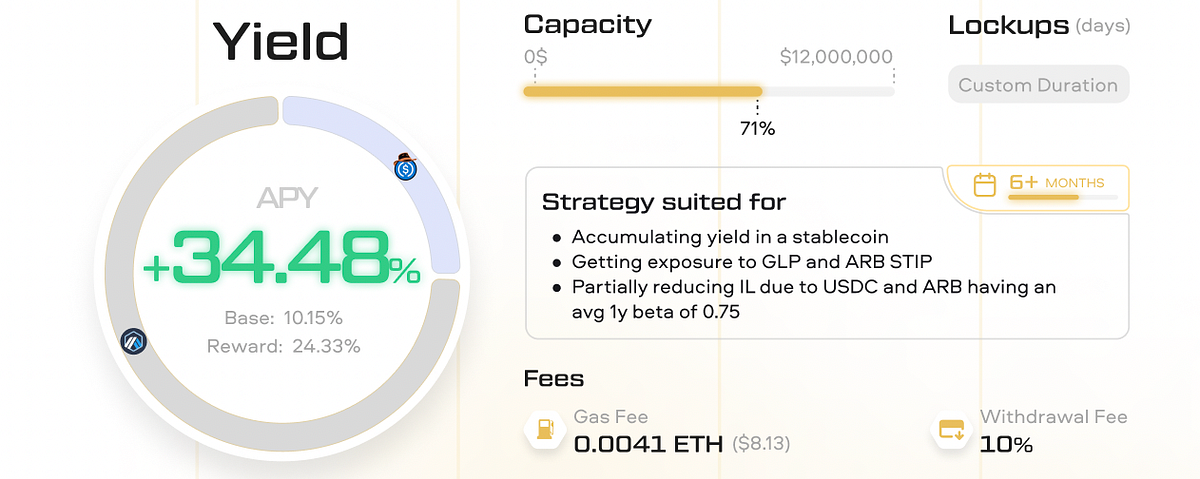Click the Strategy suited for heading
Image resolution: width=1200 pixels, height=479 pixels.
[663, 202]
